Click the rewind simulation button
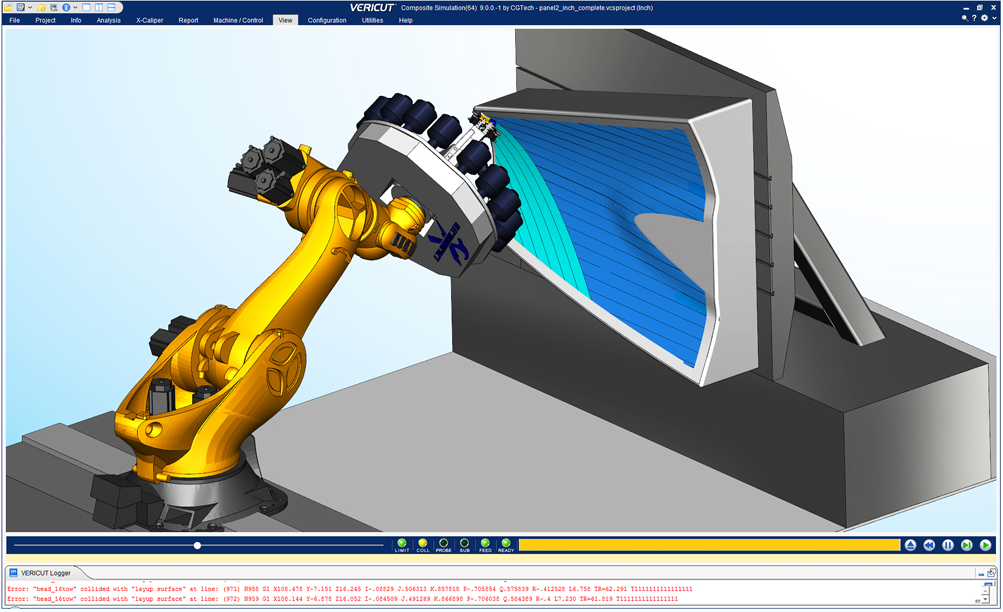The height and width of the screenshot is (612, 1003). (x=929, y=545)
